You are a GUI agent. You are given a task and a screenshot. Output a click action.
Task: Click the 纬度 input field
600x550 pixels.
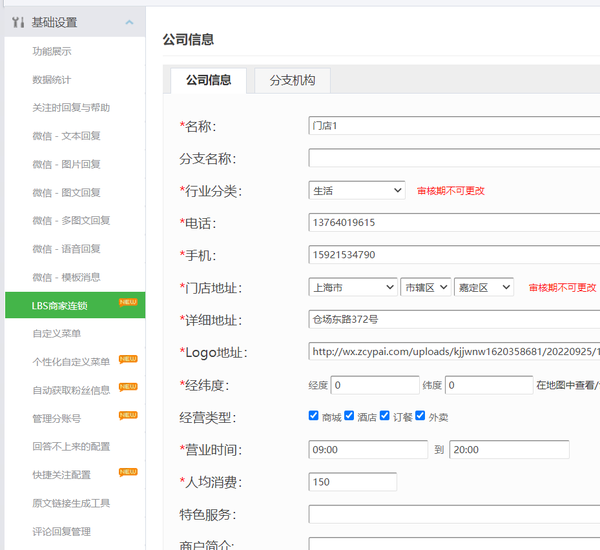pos(489,385)
